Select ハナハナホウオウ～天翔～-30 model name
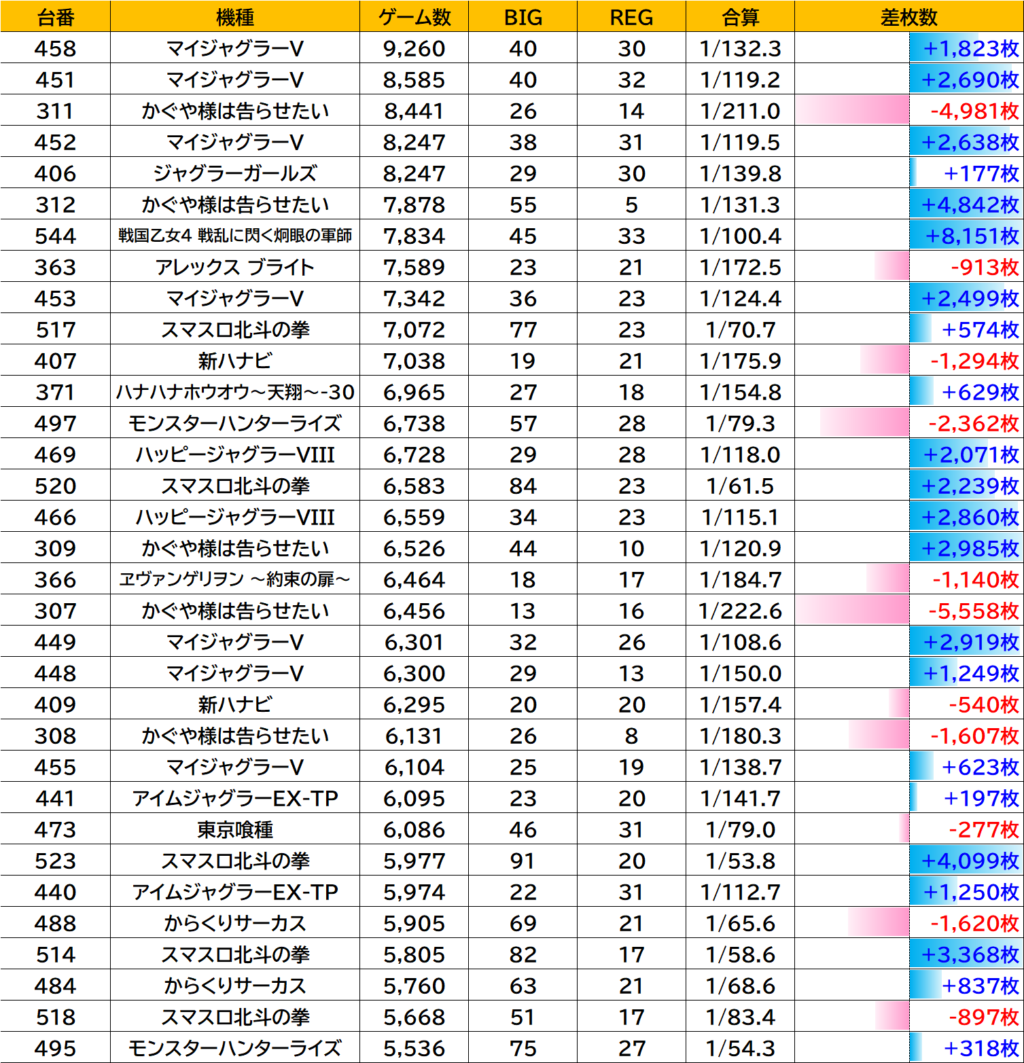 (x=235, y=391)
